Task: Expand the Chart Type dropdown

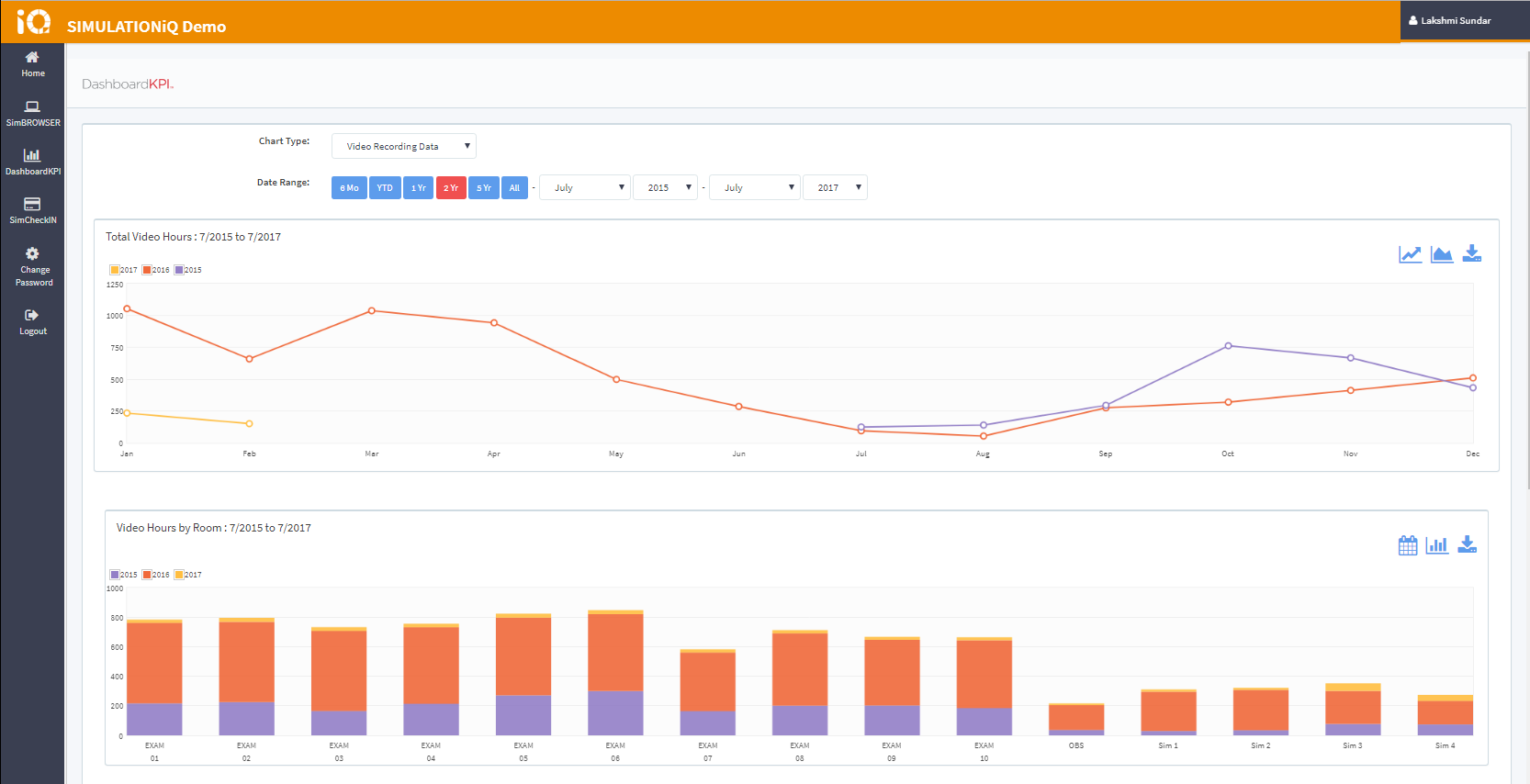Action: click(x=404, y=147)
